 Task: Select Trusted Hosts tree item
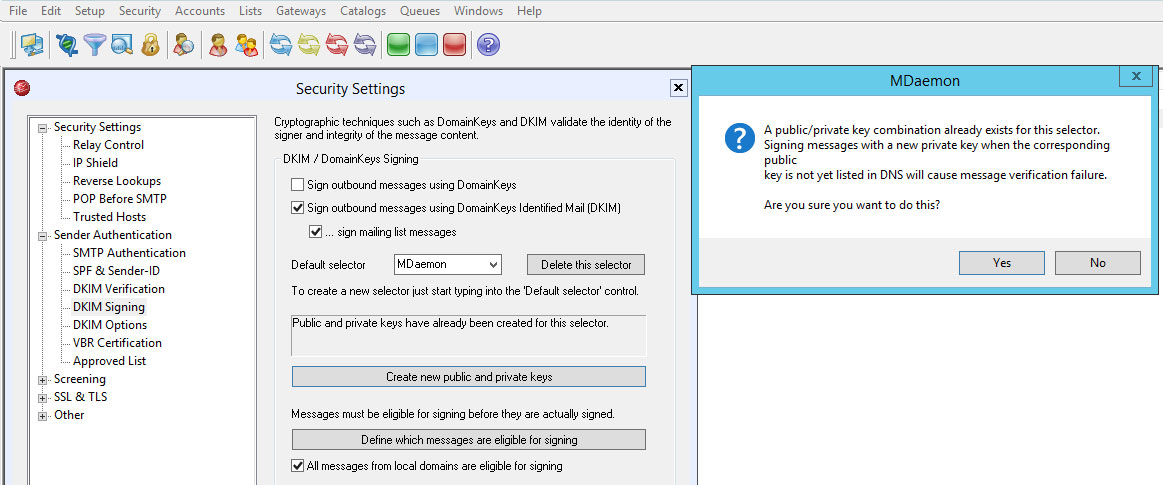109,217
